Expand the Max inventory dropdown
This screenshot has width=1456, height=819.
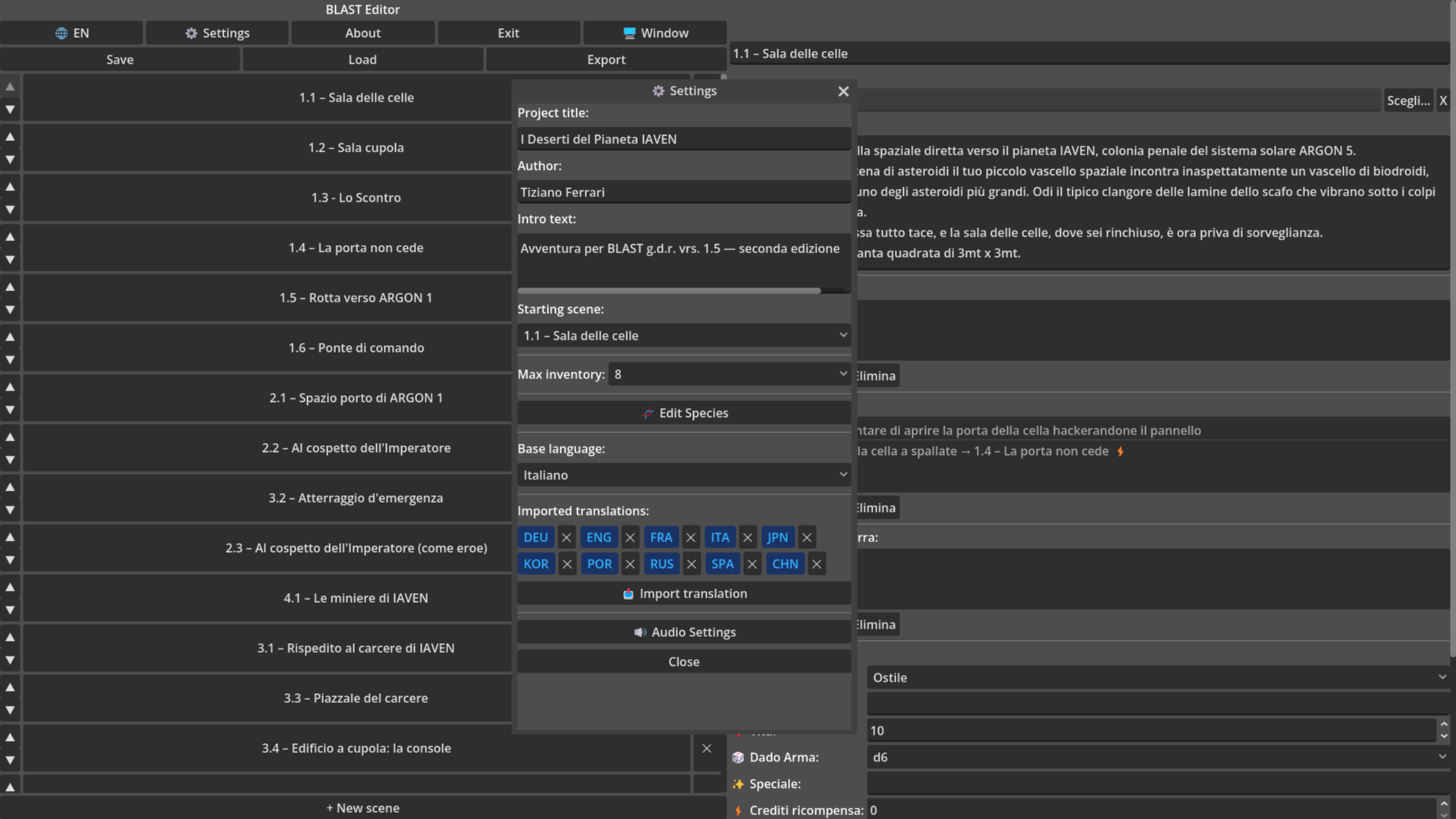pyautogui.click(x=729, y=374)
